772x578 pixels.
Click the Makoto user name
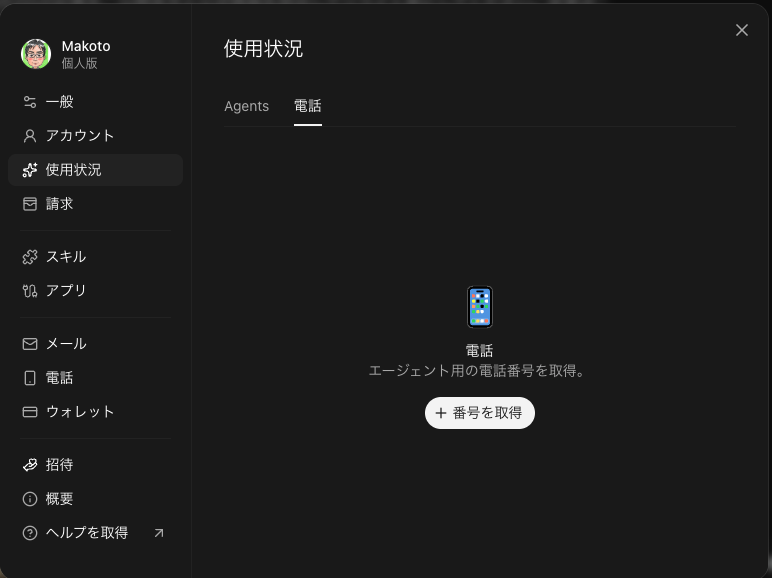coord(86,46)
